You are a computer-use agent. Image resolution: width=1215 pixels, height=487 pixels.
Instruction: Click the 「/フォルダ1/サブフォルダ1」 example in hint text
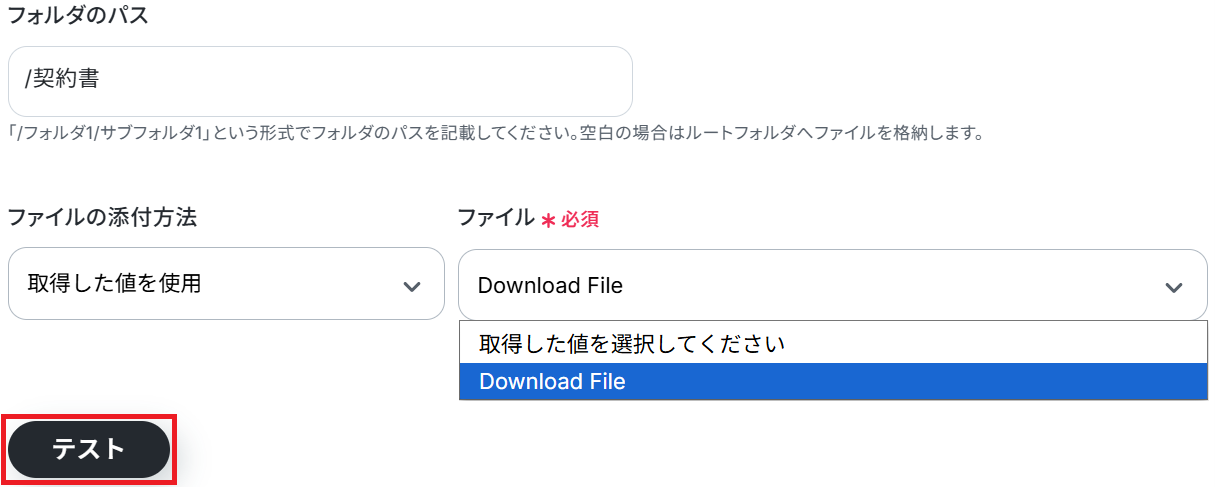coord(107,133)
